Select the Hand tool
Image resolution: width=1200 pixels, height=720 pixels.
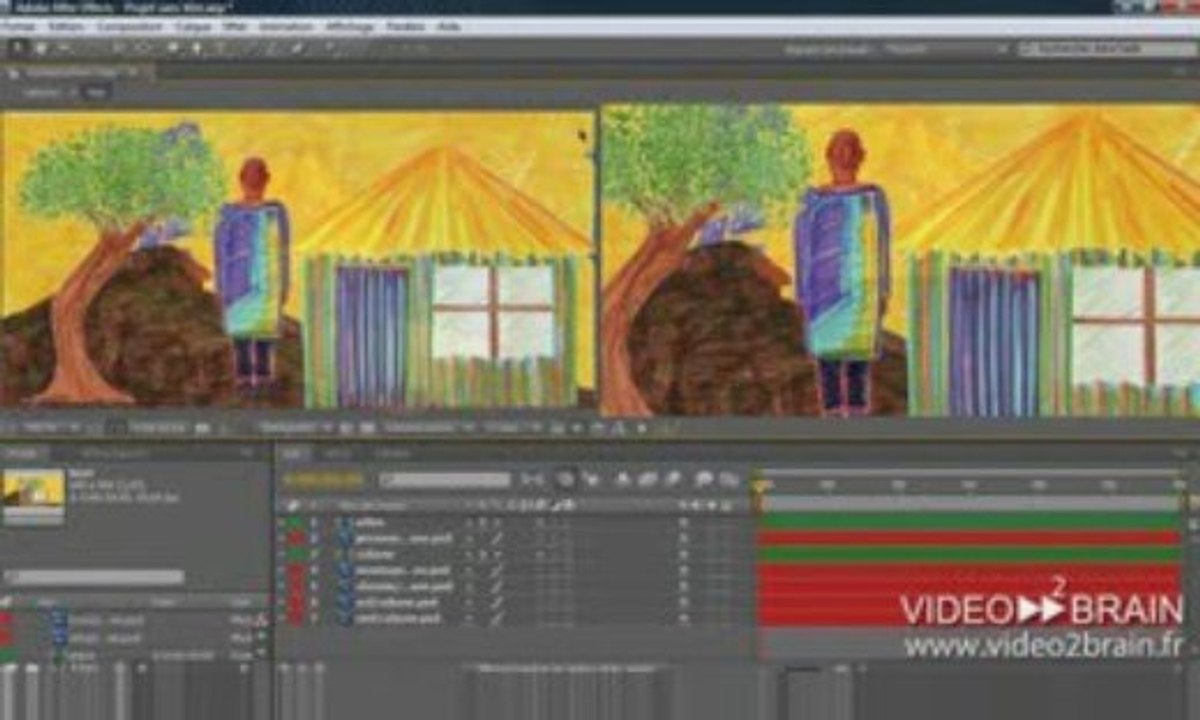[x=41, y=47]
